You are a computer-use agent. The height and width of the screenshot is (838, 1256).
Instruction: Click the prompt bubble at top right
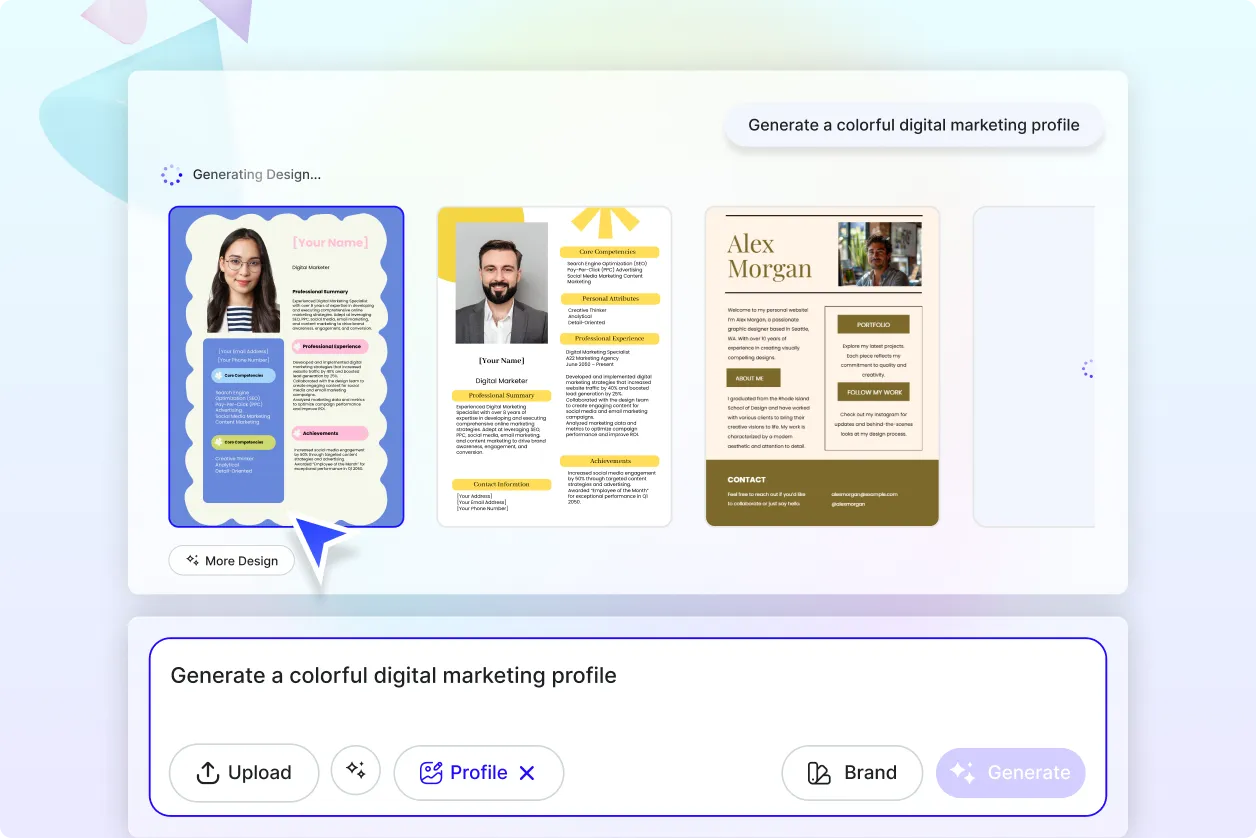(913, 126)
